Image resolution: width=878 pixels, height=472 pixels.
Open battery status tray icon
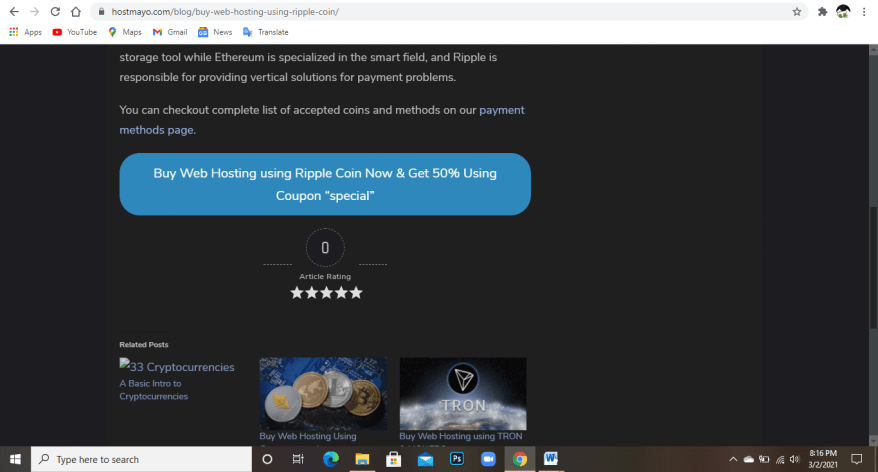click(764, 459)
